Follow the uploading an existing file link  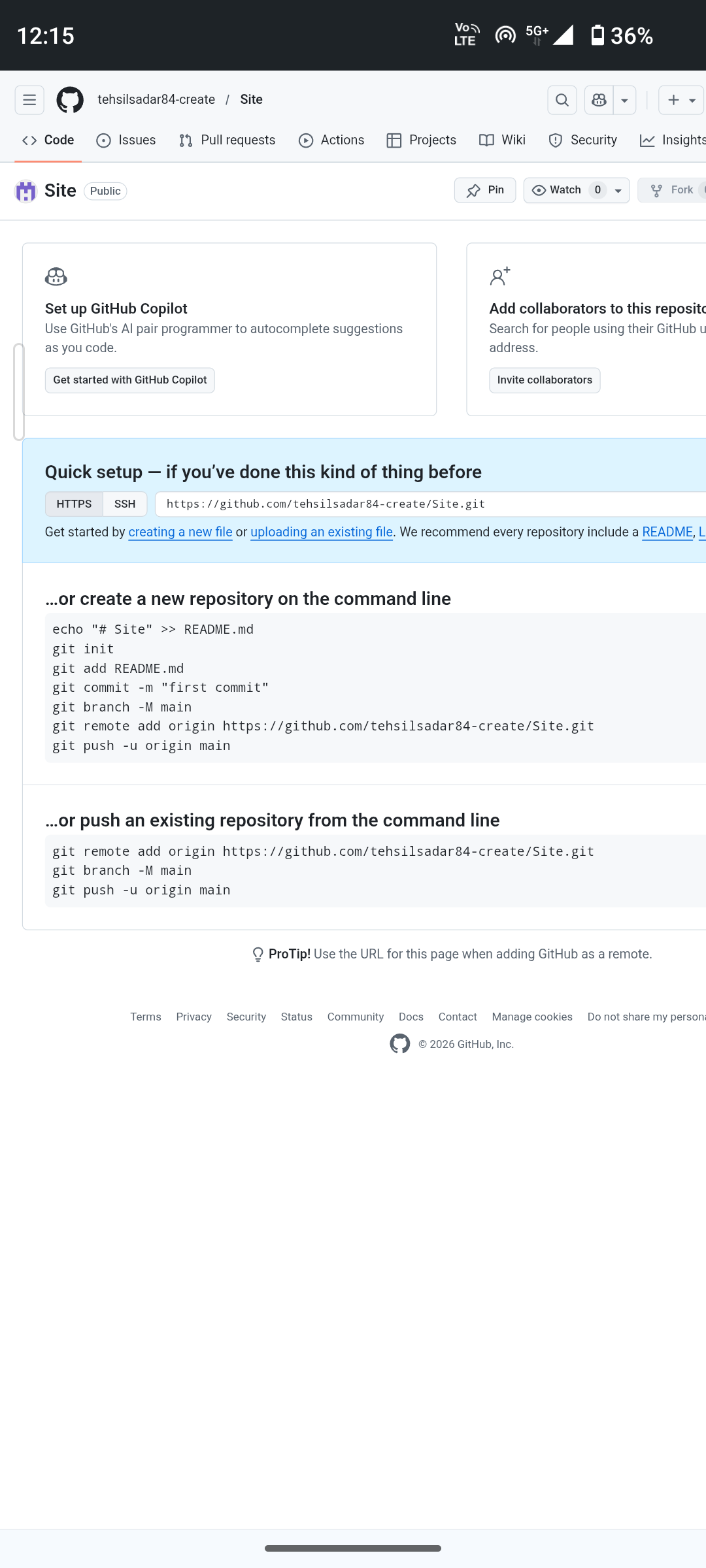tap(322, 532)
